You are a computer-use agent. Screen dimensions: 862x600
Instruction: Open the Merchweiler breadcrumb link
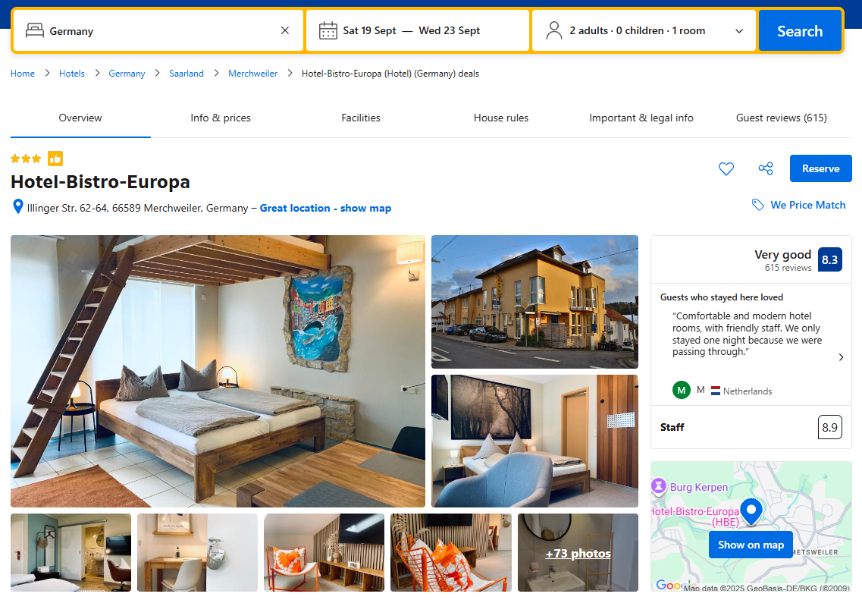tap(253, 74)
